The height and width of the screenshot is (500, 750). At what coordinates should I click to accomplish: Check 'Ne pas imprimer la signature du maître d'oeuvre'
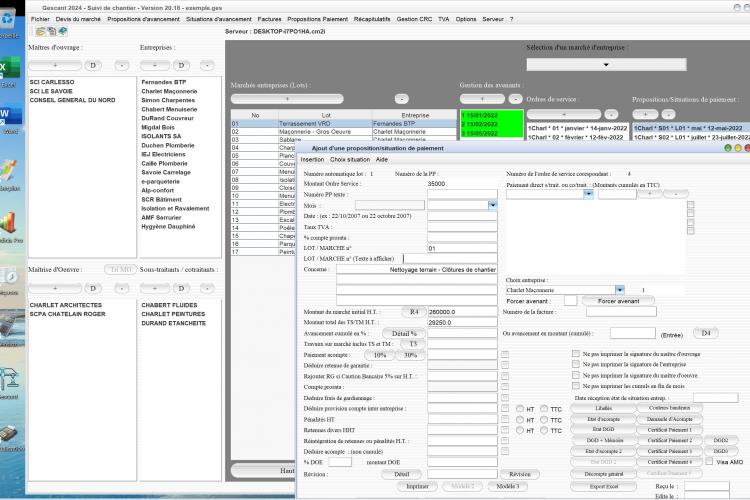575,375
